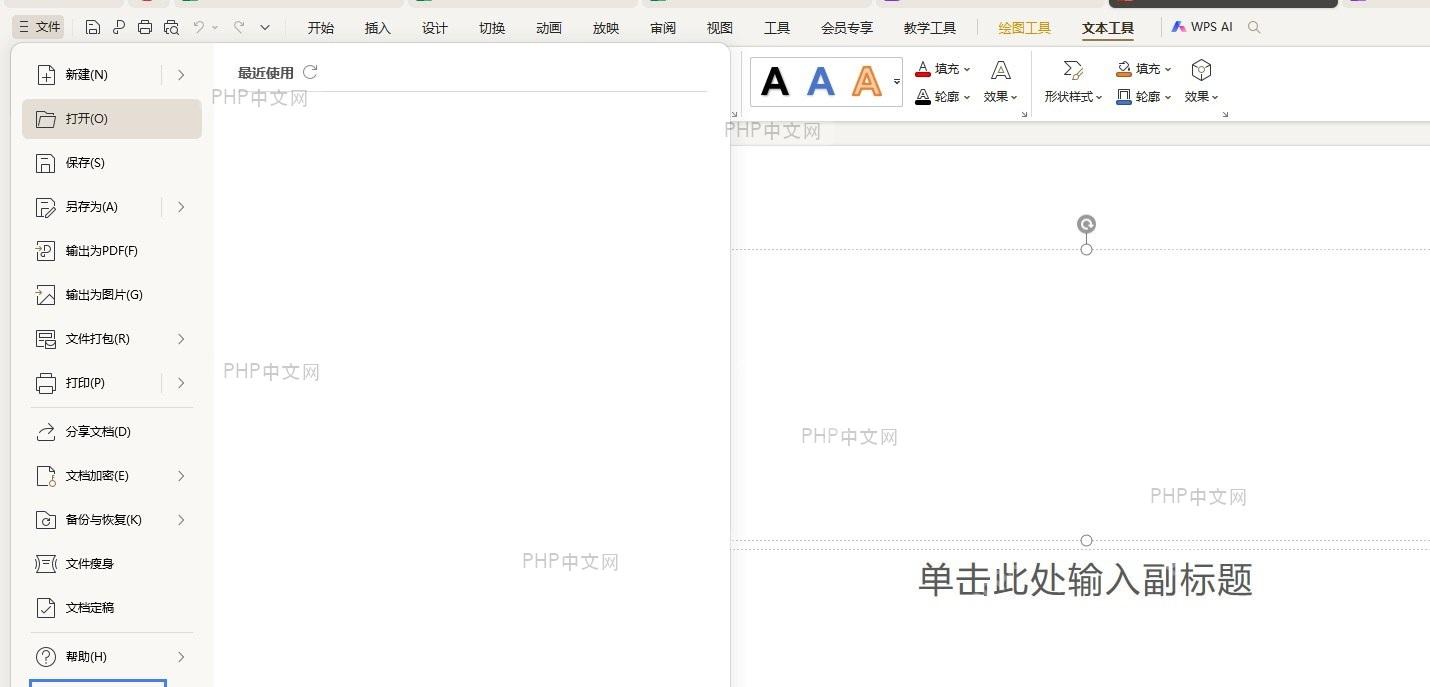This screenshot has width=1430, height=687.
Task: Click the search magnifier next to WPS AI
Action: 1254,28
